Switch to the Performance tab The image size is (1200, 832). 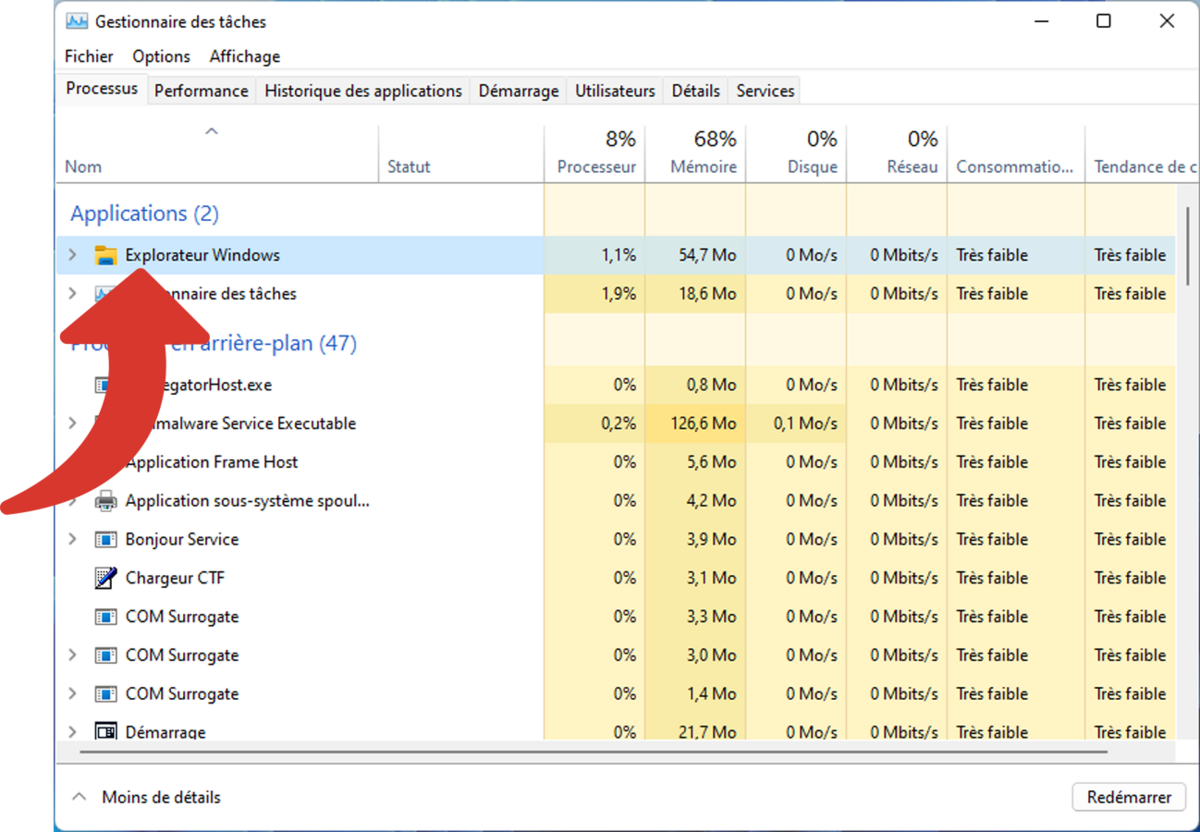tap(201, 91)
